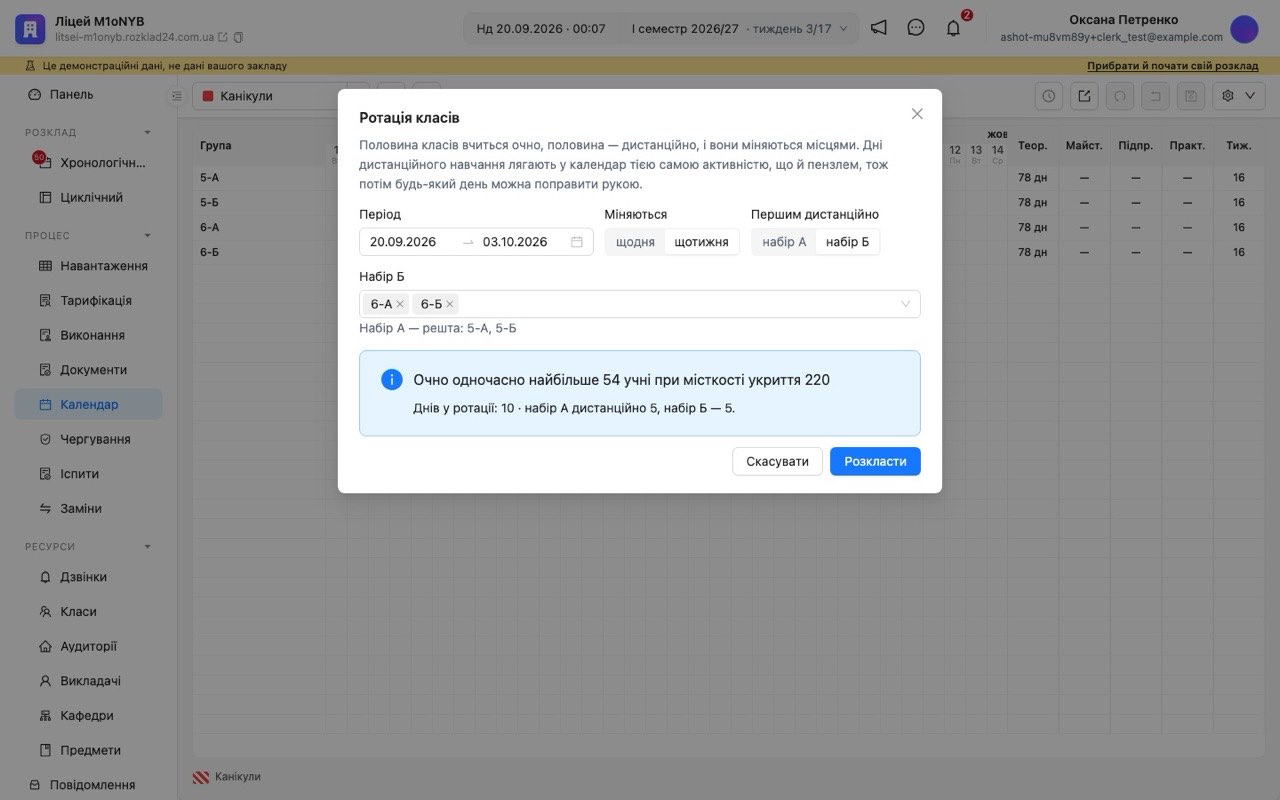Click the Розкласти button
Image resolution: width=1280 pixels, height=800 pixels.
(x=875, y=461)
